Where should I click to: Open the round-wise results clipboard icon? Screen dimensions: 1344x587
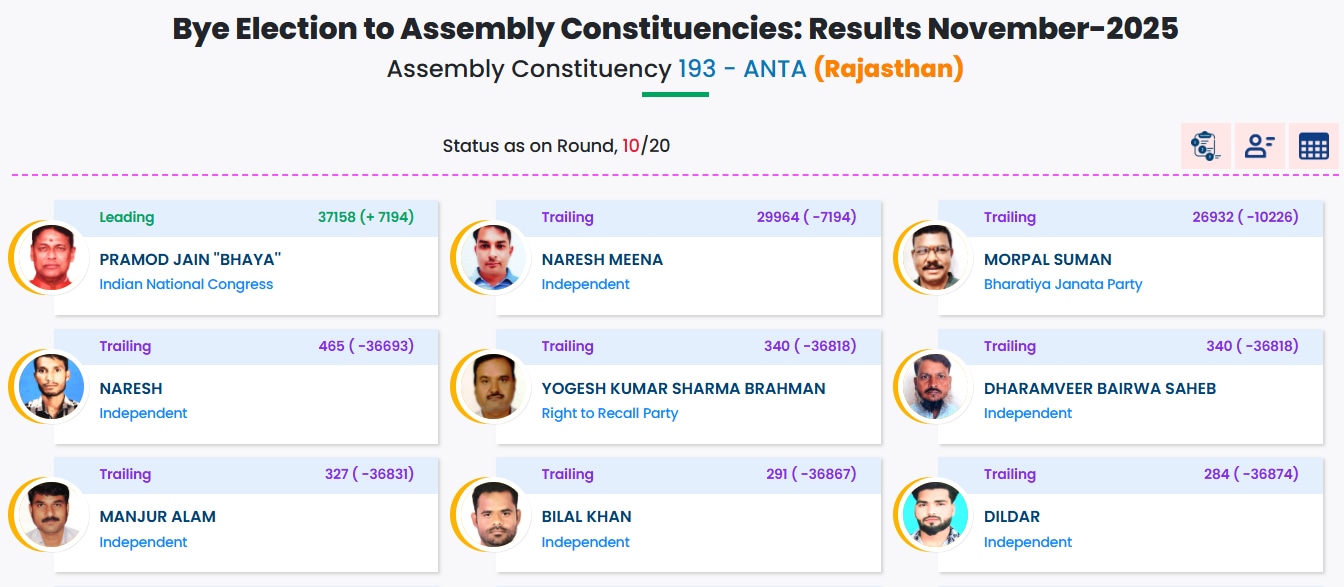pos(1205,146)
